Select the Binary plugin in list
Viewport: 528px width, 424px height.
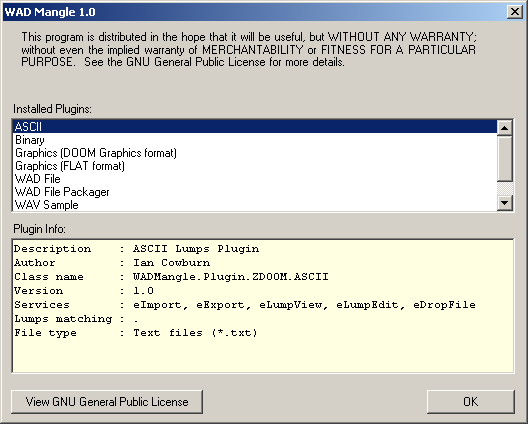[255, 140]
